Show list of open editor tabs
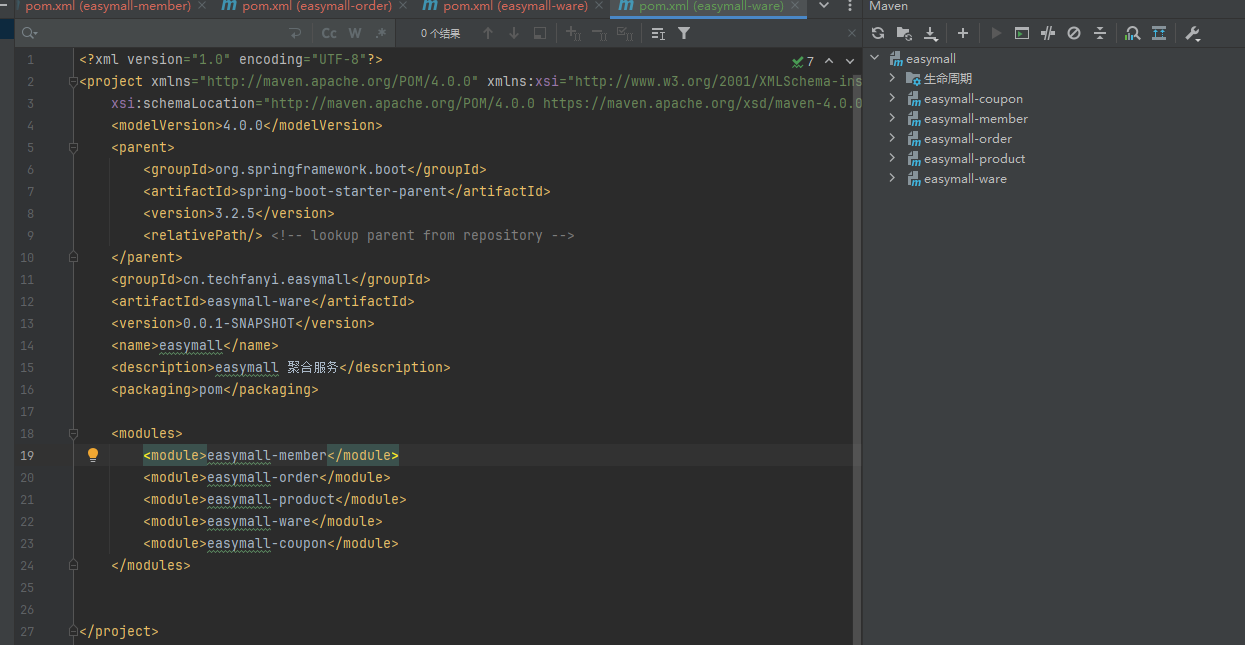Image resolution: width=1245 pixels, height=645 pixels. pos(824,6)
